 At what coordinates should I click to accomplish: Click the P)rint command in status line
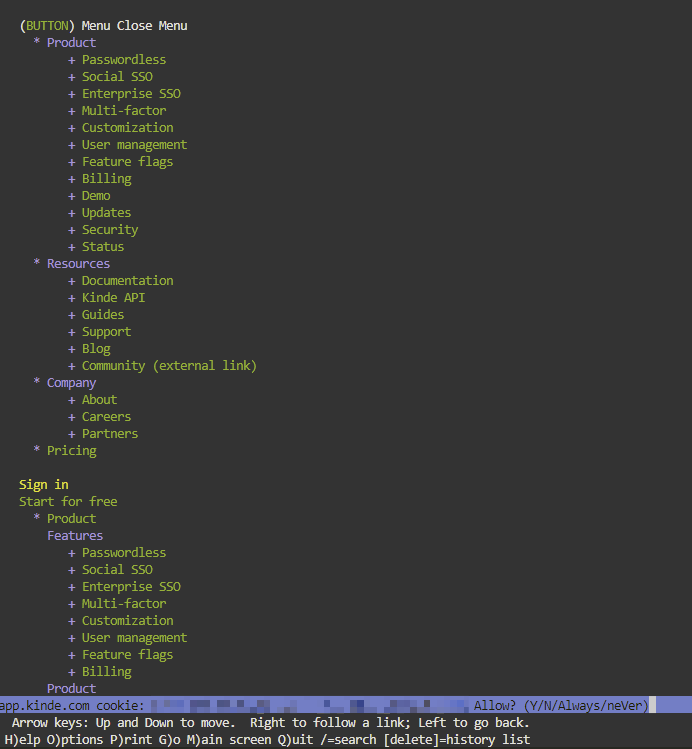click(131, 740)
